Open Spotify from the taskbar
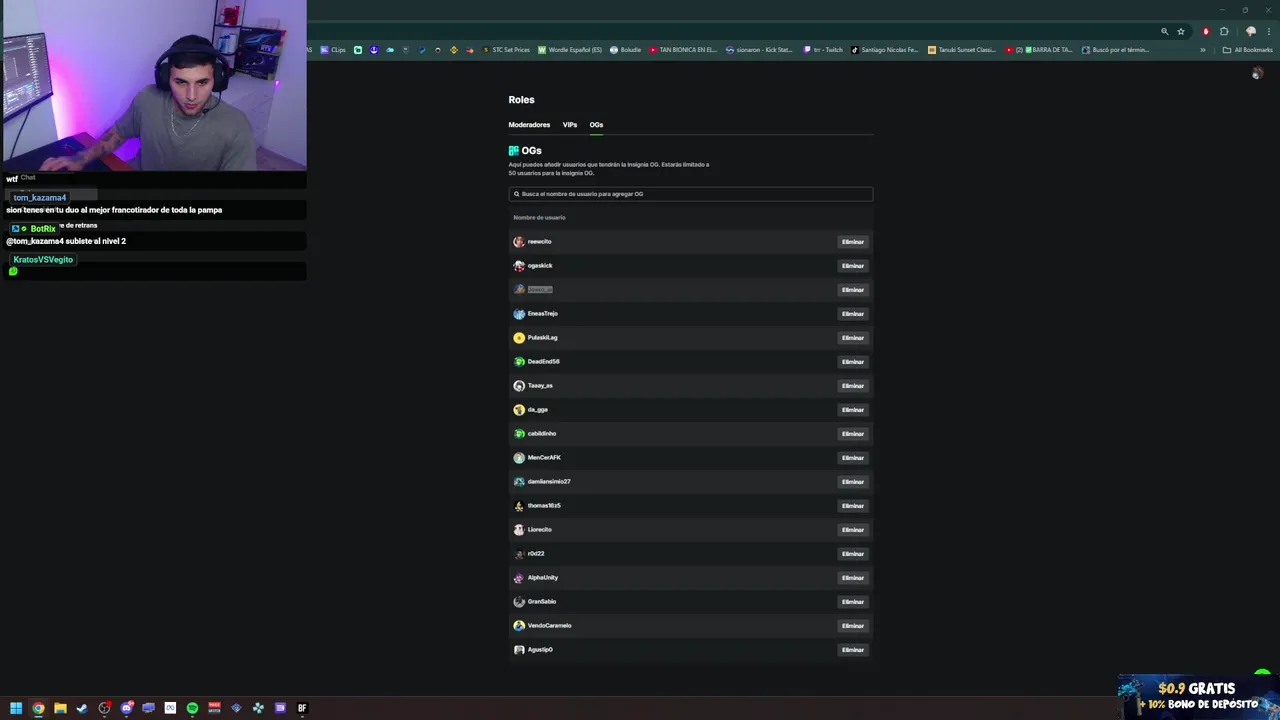The image size is (1280, 720). [192, 708]
